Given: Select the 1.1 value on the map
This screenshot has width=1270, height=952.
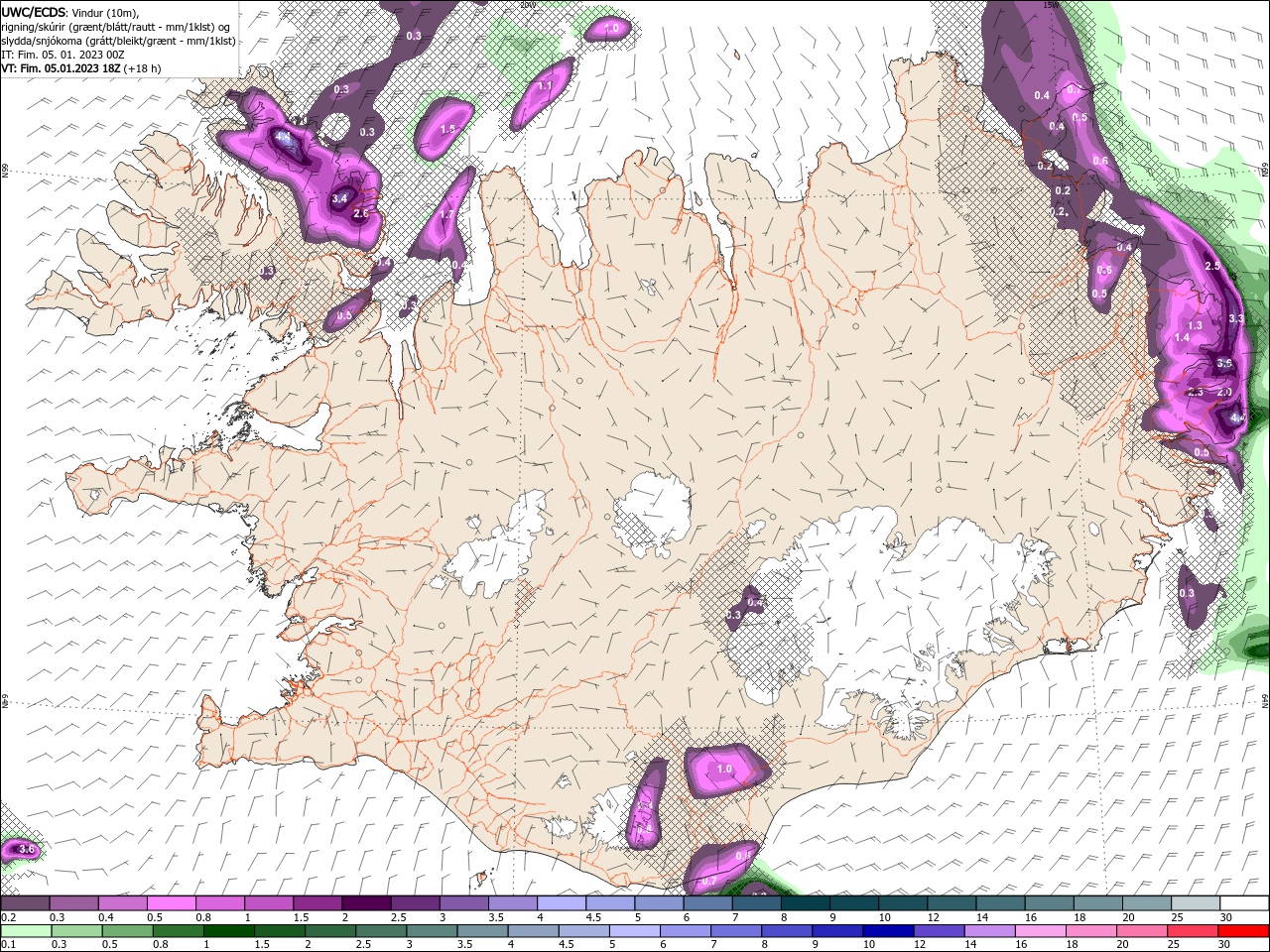Looking at the screenshot, I should pyautogui.click(x=545, y=86).
